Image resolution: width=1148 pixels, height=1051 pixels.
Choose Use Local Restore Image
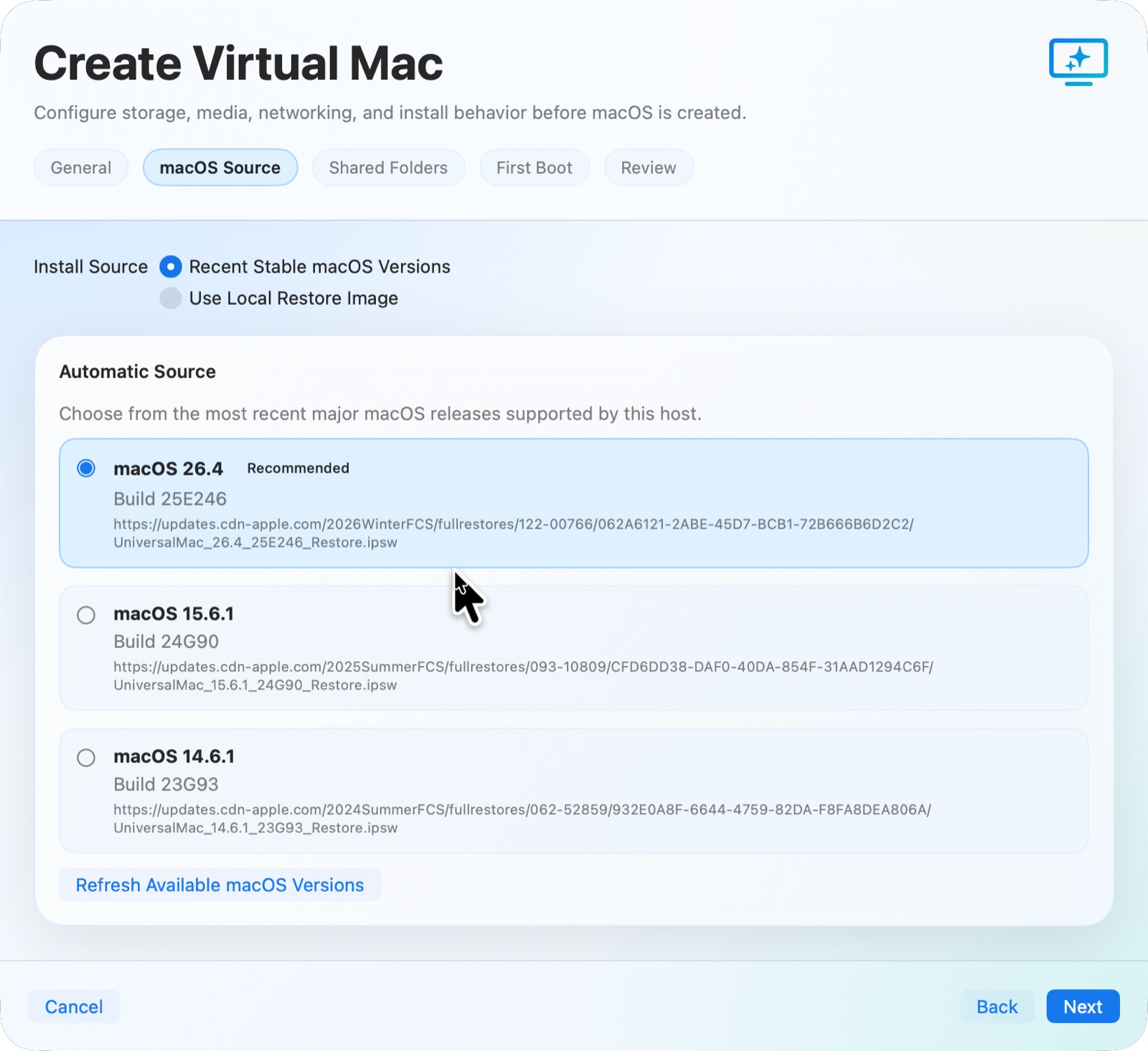(x=170, y=298)
